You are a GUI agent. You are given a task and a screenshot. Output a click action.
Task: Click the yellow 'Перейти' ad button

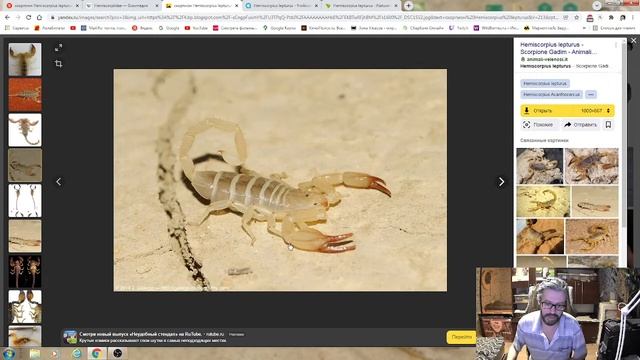click(x=461, y=337)
